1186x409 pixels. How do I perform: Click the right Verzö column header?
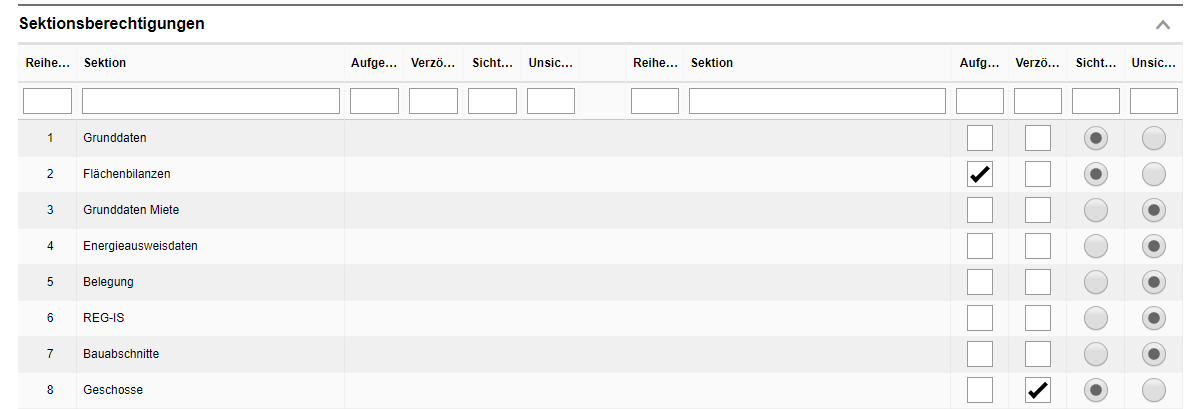tap(1037, 63)
